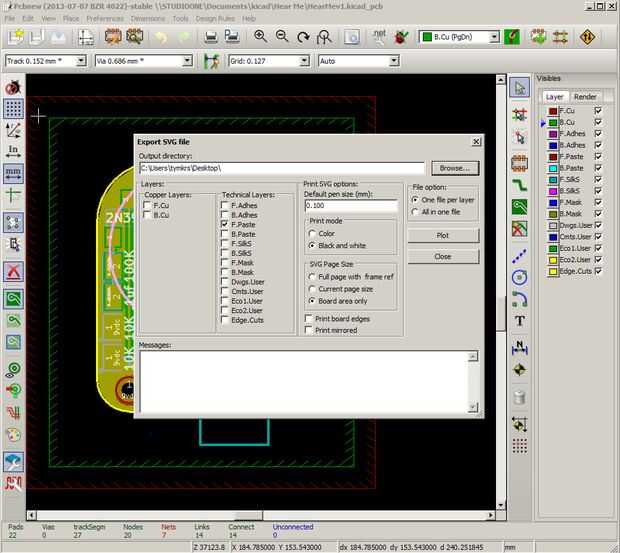This screenshot has width=620, height=553.
Task: Switch to the Render tab
Action: pos(585,96)
